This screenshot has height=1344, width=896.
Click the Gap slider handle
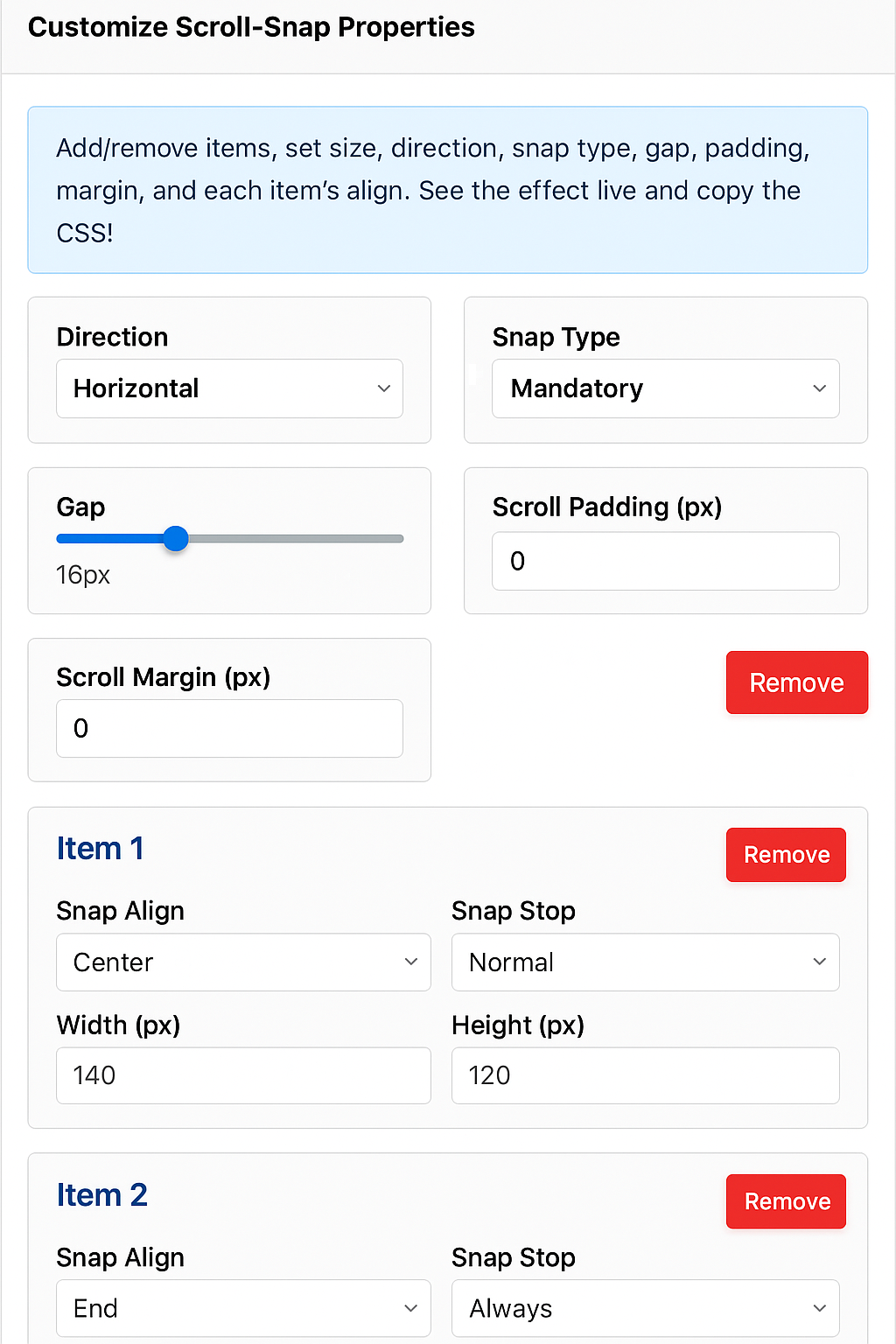pyautogui.click(x=176, y=539)
